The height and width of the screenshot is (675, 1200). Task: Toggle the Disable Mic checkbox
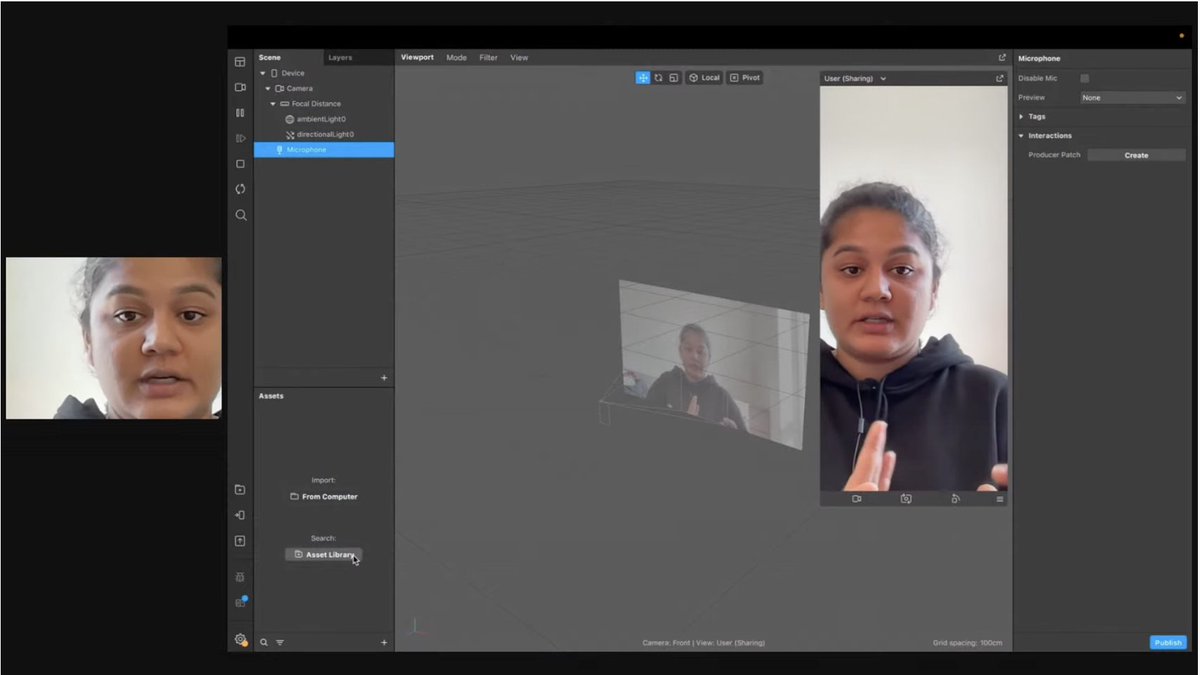[1085, 78]
